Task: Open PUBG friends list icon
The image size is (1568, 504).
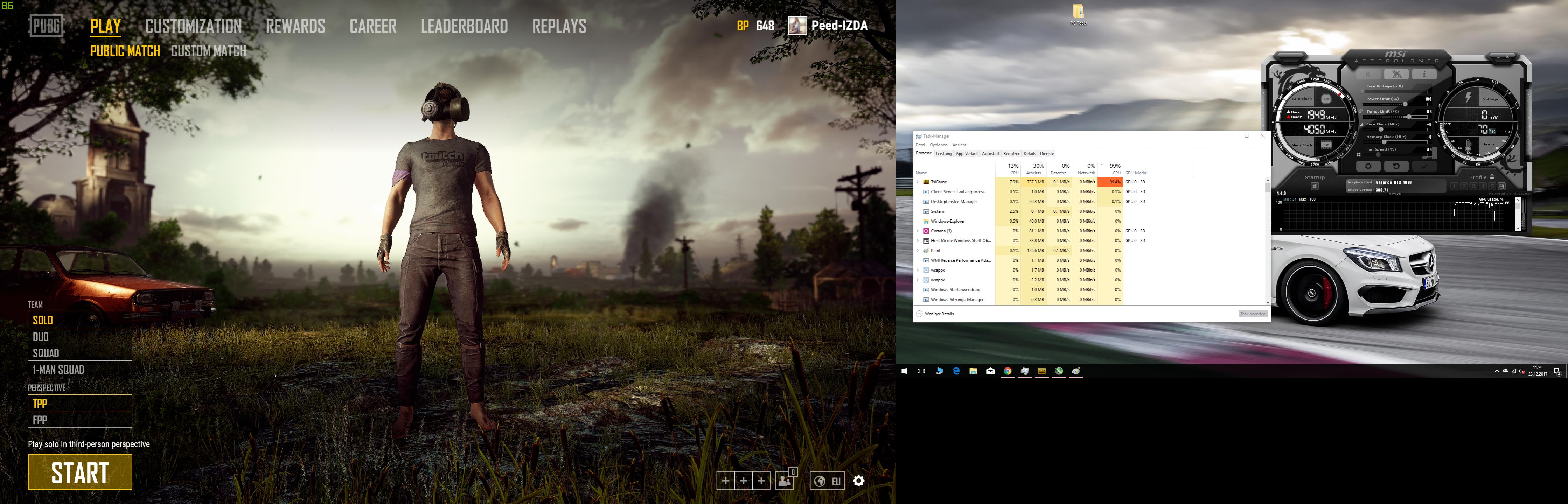Action: [785, 481]
